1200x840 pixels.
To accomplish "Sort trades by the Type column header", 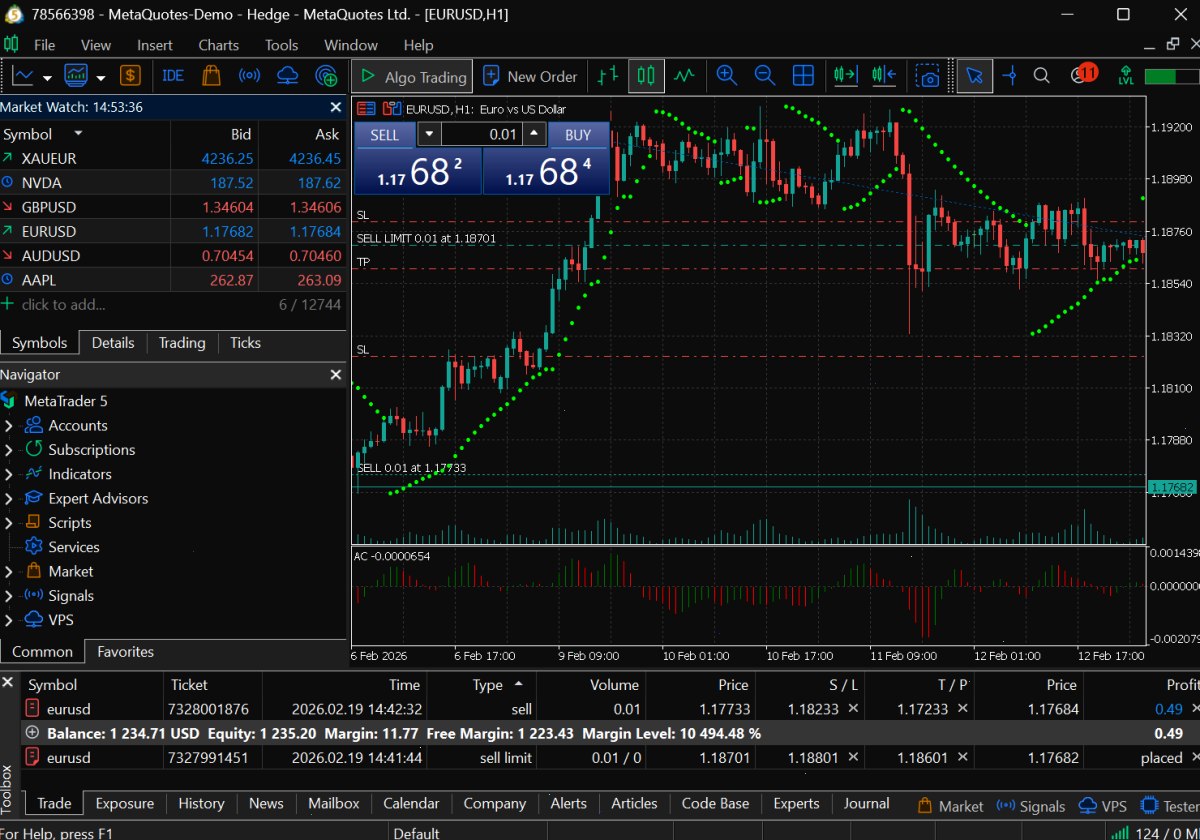I will (487, 685).
